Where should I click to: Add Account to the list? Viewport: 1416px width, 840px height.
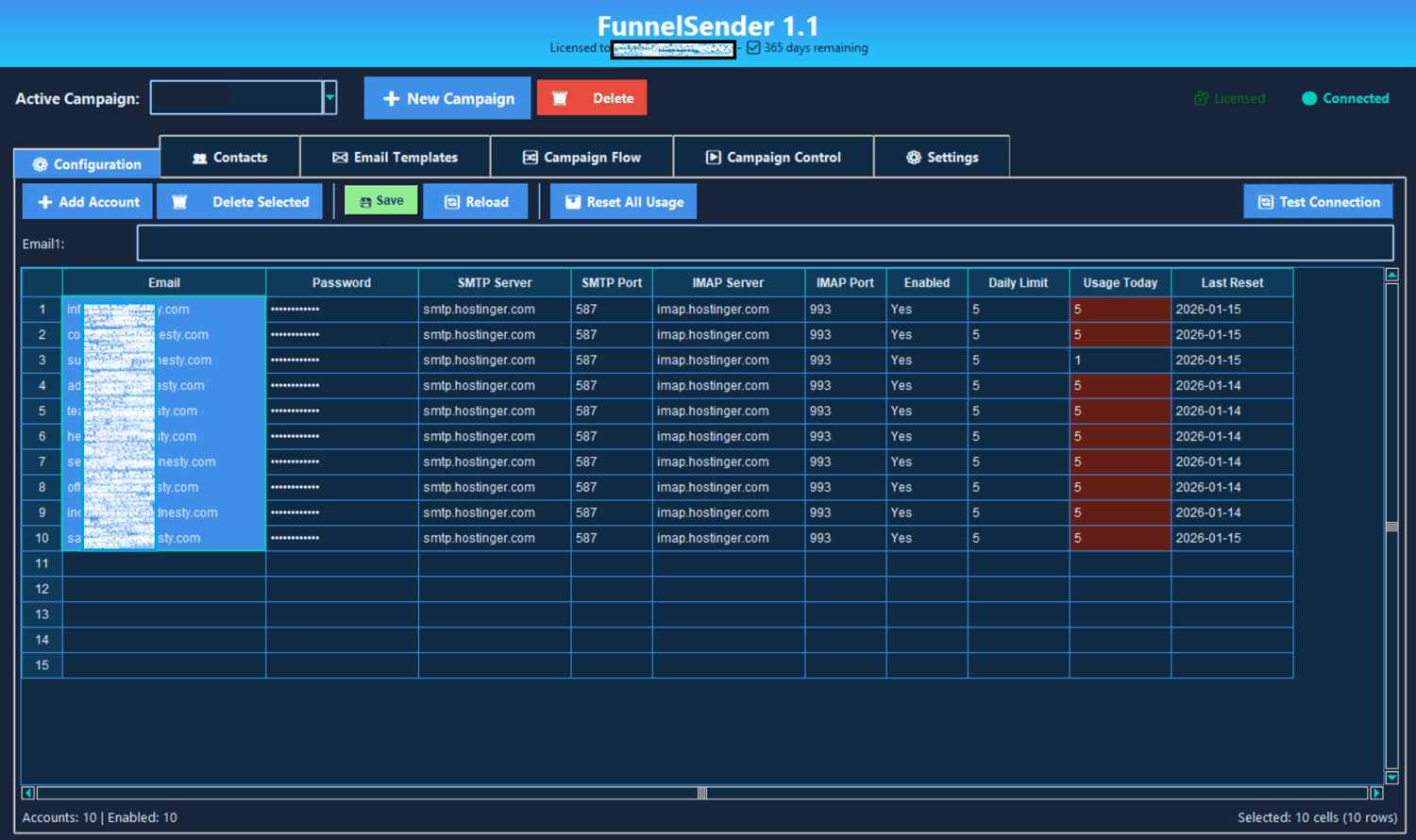88,202
